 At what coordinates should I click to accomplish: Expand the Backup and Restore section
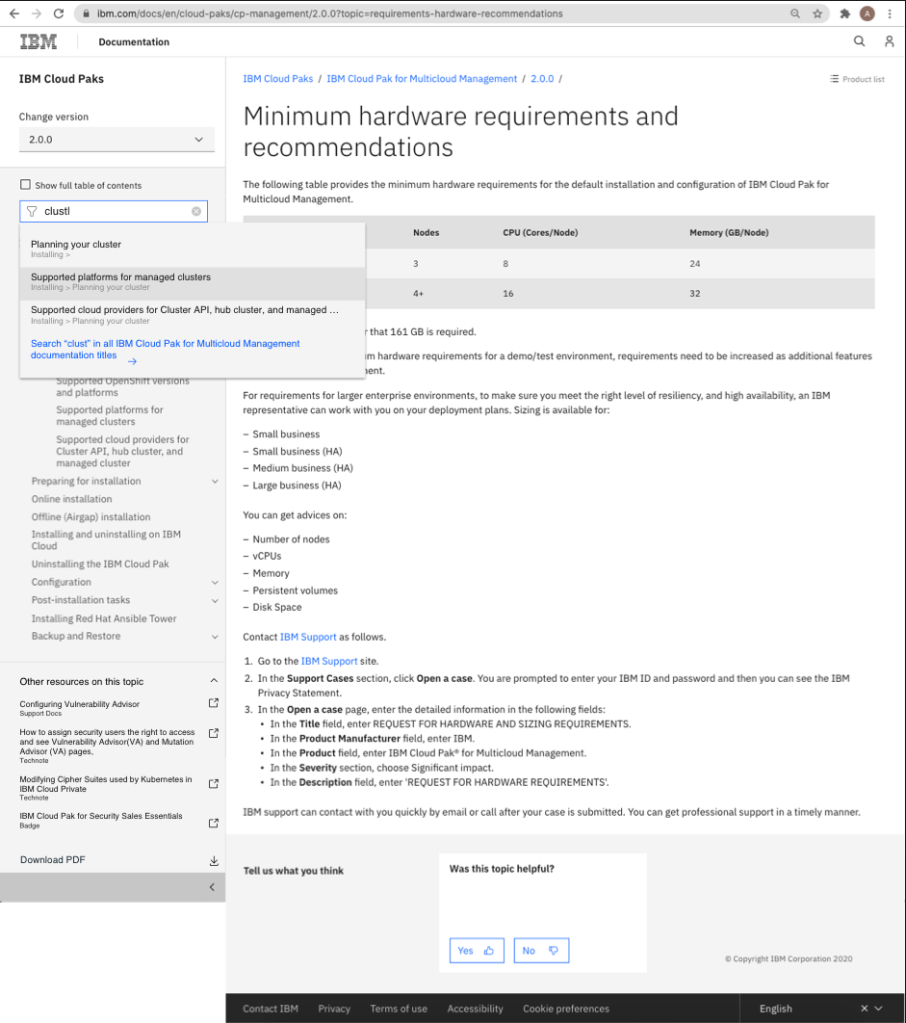(x=215, y=637)
